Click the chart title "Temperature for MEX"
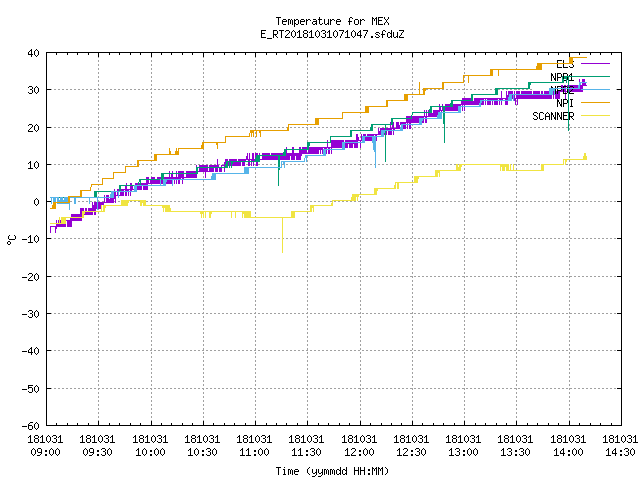This screenshot has width=640, height=480. (332, 21)
